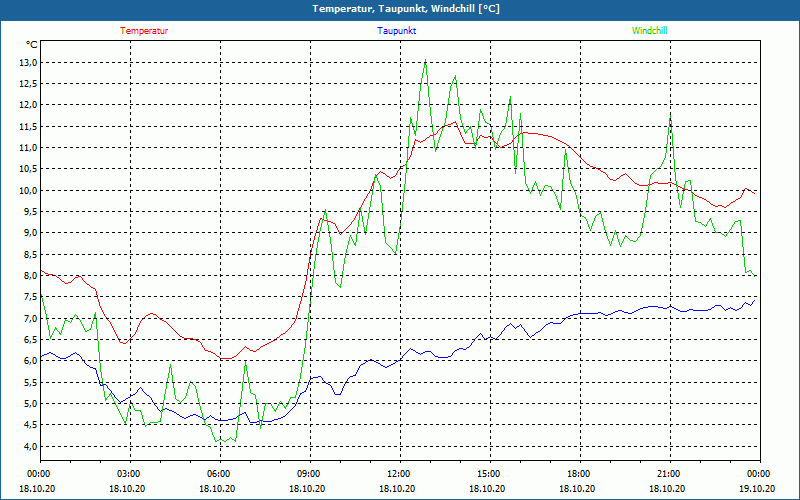Click the 13,0 y-axis value
The width and height of the screenshot is (800, 500).
click(28, 63)
